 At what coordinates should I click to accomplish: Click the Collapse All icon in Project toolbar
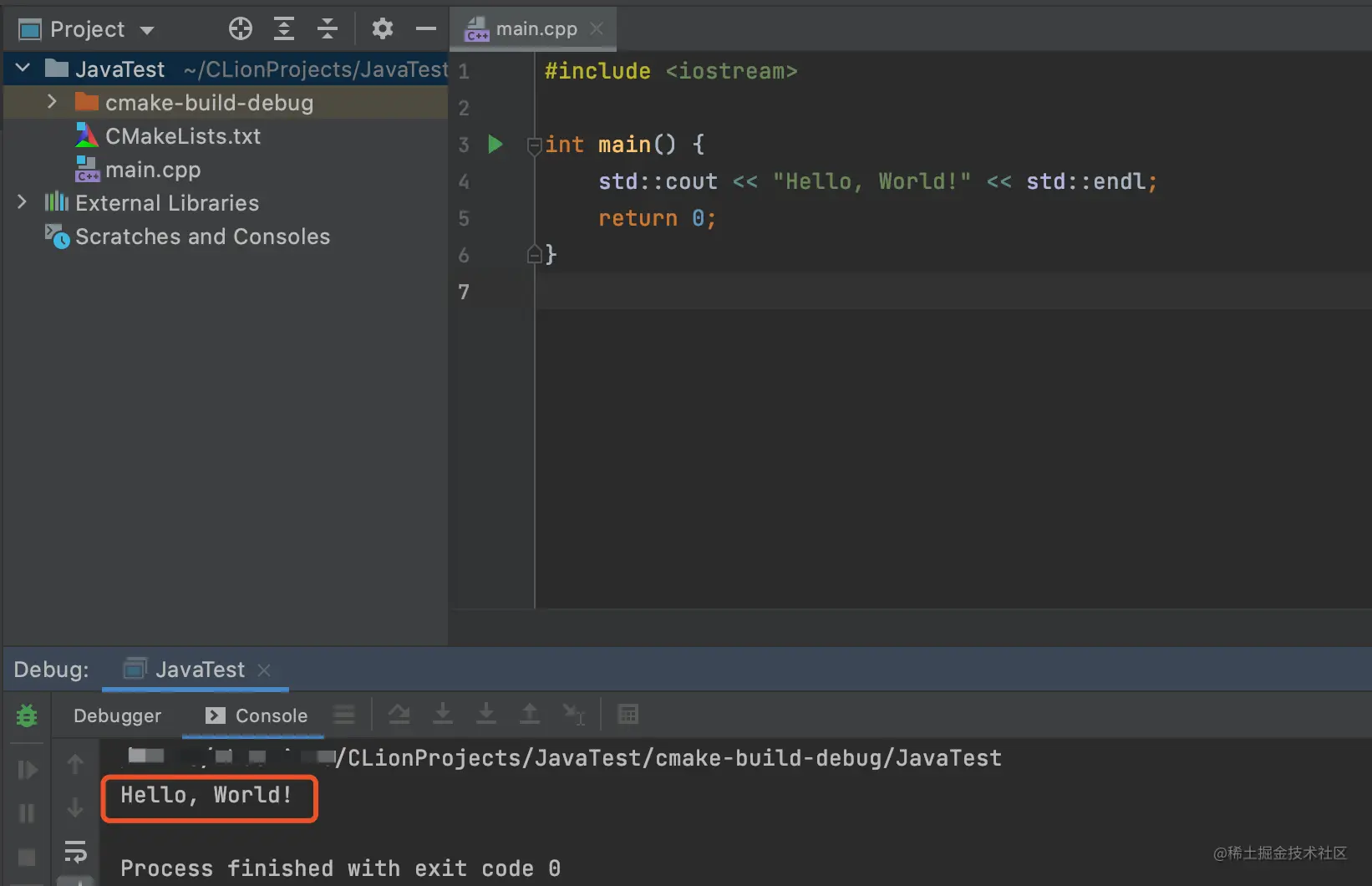click(x=328, y=29)
